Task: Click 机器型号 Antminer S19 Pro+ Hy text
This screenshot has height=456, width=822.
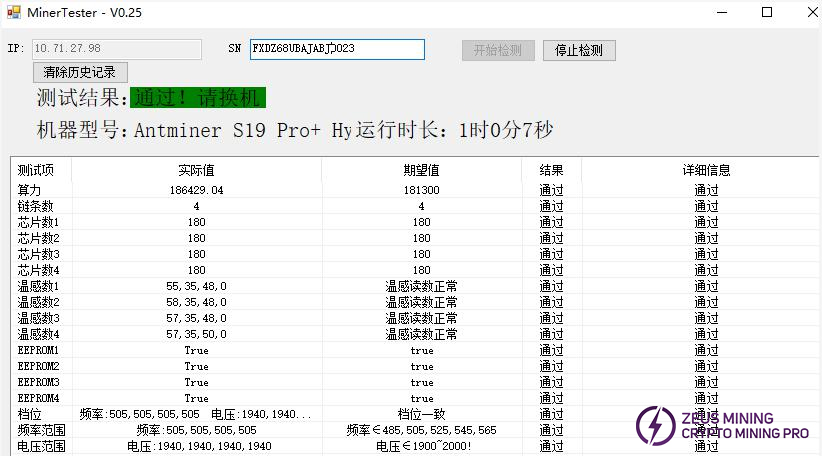Action: pyautogui.click(x=194, y=130)
